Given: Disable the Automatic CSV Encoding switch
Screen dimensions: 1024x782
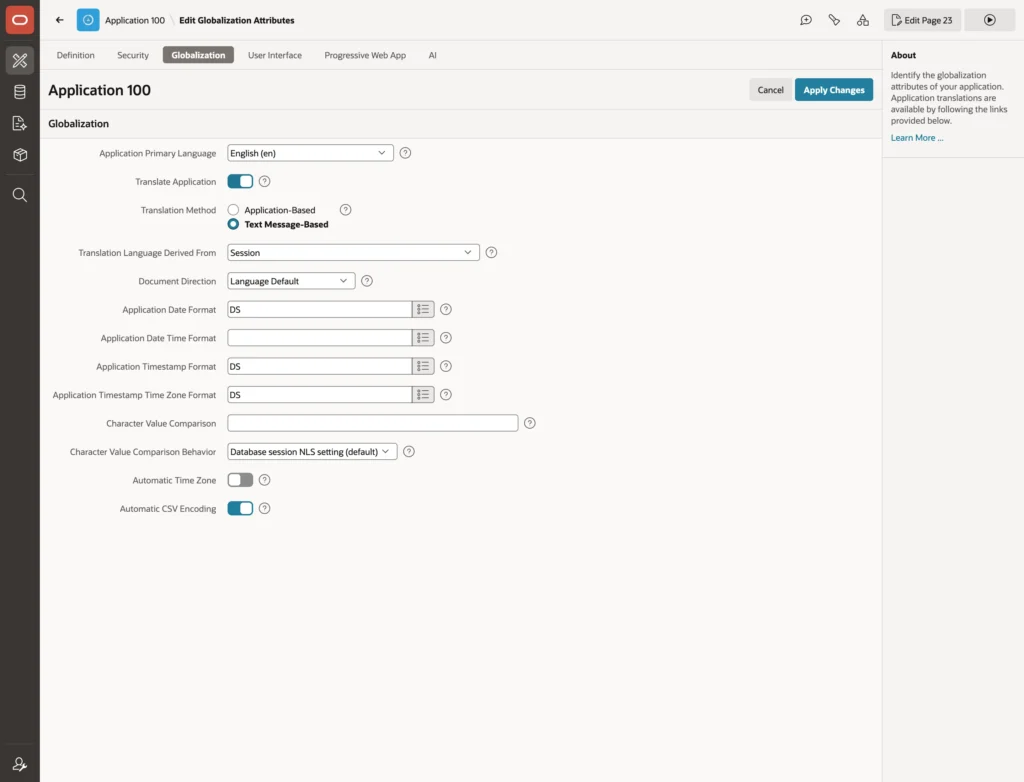Looking at the screenshot, I should point(240,508).
